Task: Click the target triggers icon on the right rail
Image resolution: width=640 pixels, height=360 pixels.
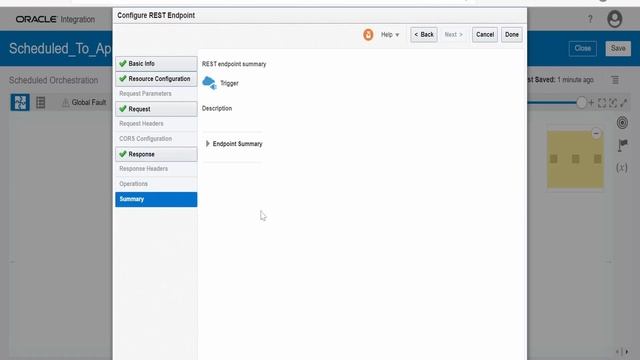Action: point(622,122)
